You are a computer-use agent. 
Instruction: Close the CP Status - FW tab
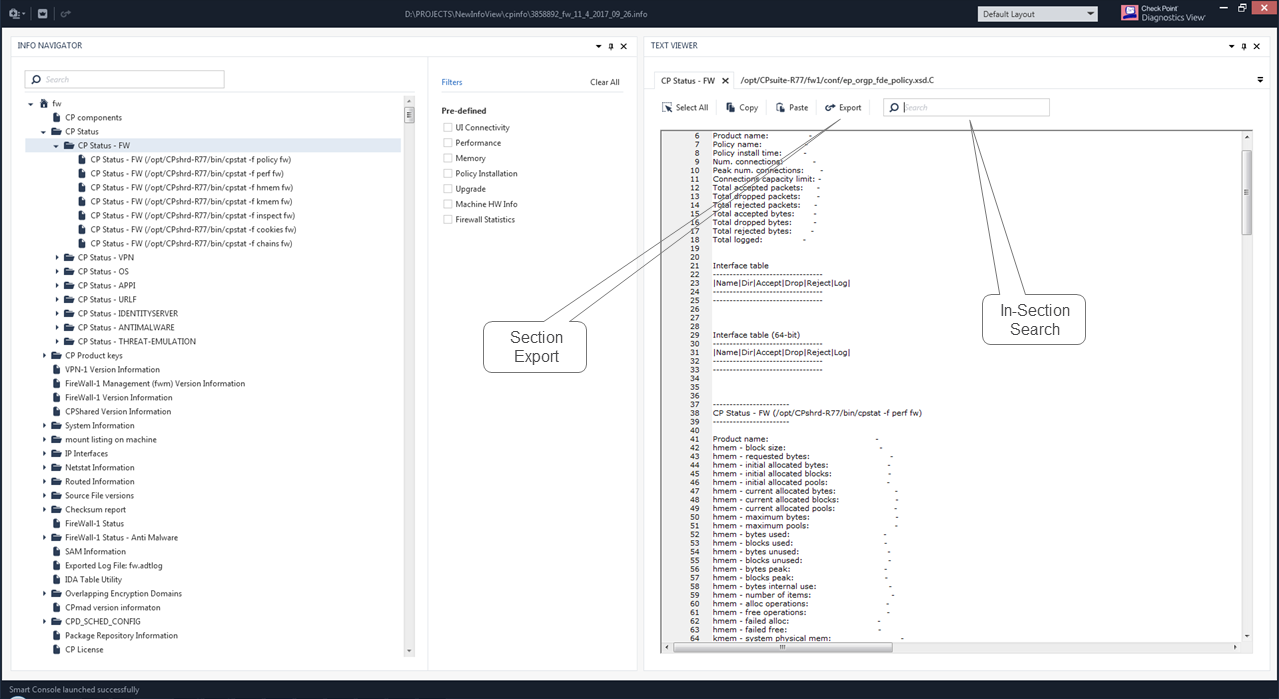point(726,81)
